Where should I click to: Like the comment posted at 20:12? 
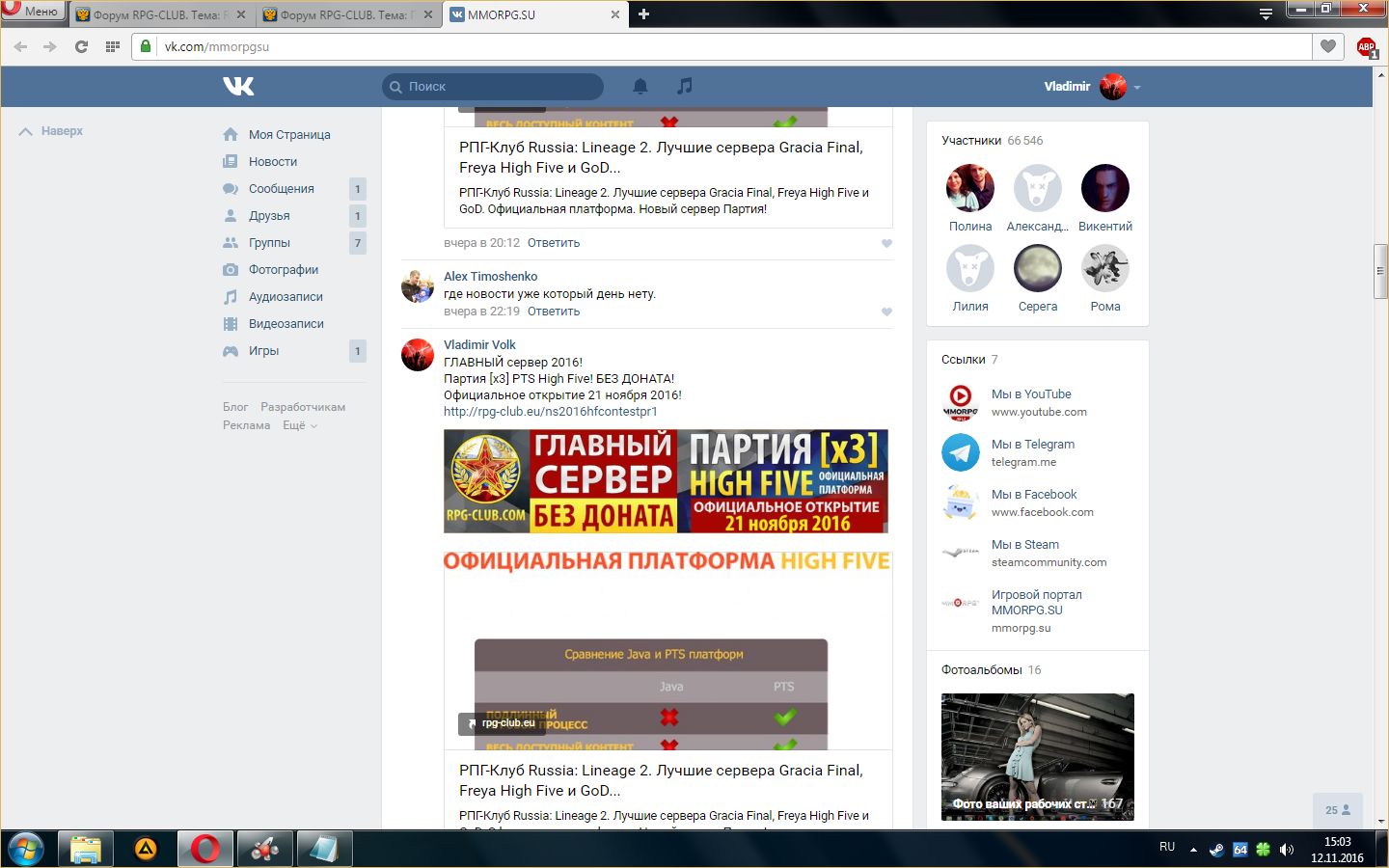click(x=886, y=243)
